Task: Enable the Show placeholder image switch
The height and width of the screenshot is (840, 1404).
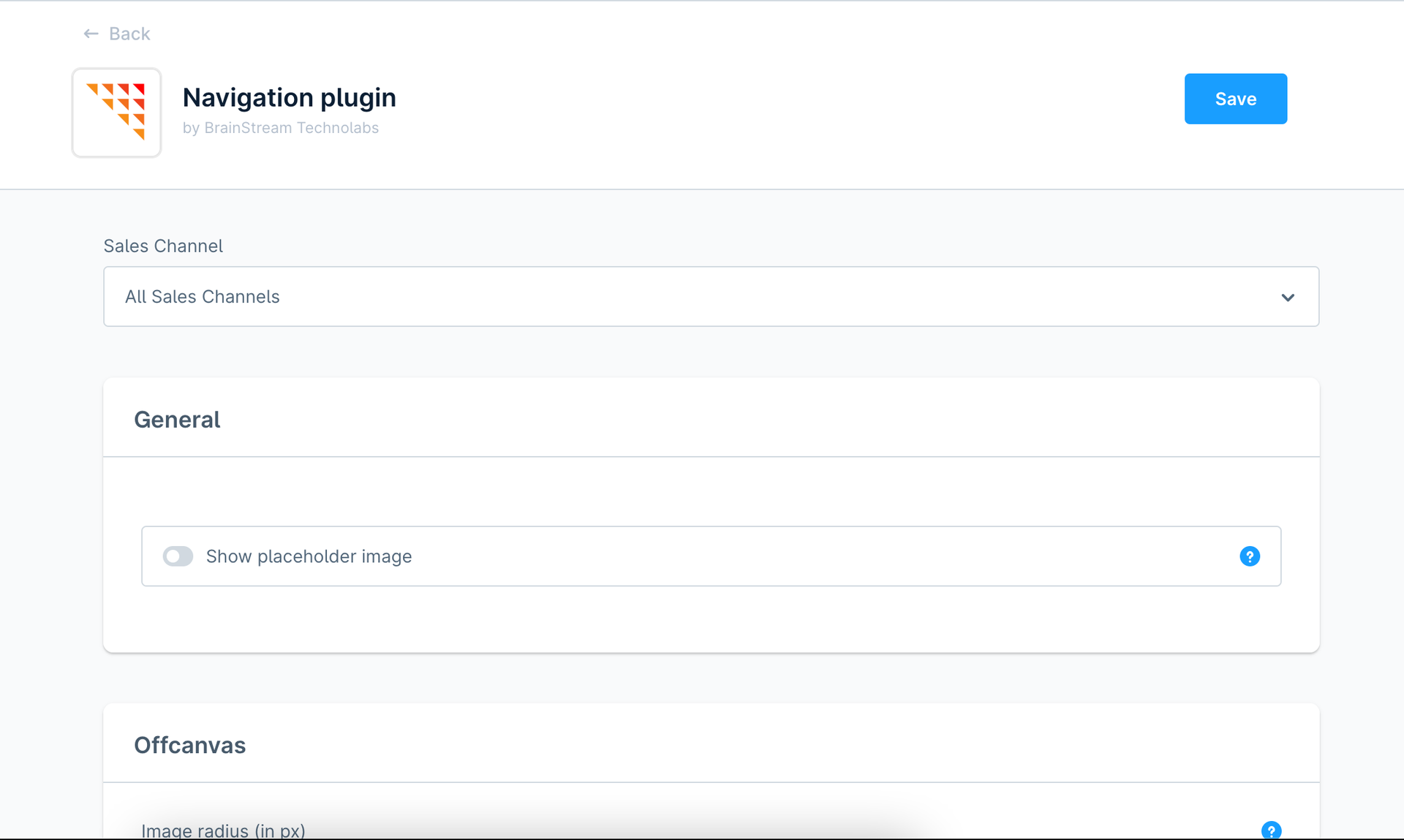Action: pos(178,556)
